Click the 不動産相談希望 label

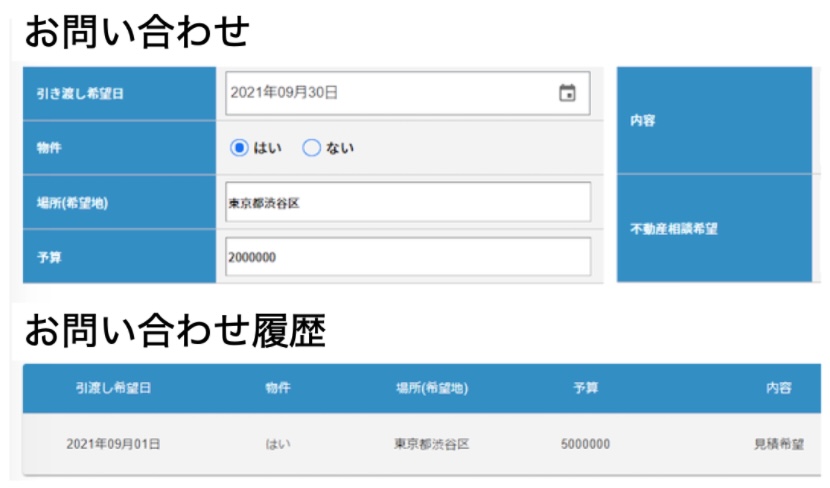click(x=674, y=229)
